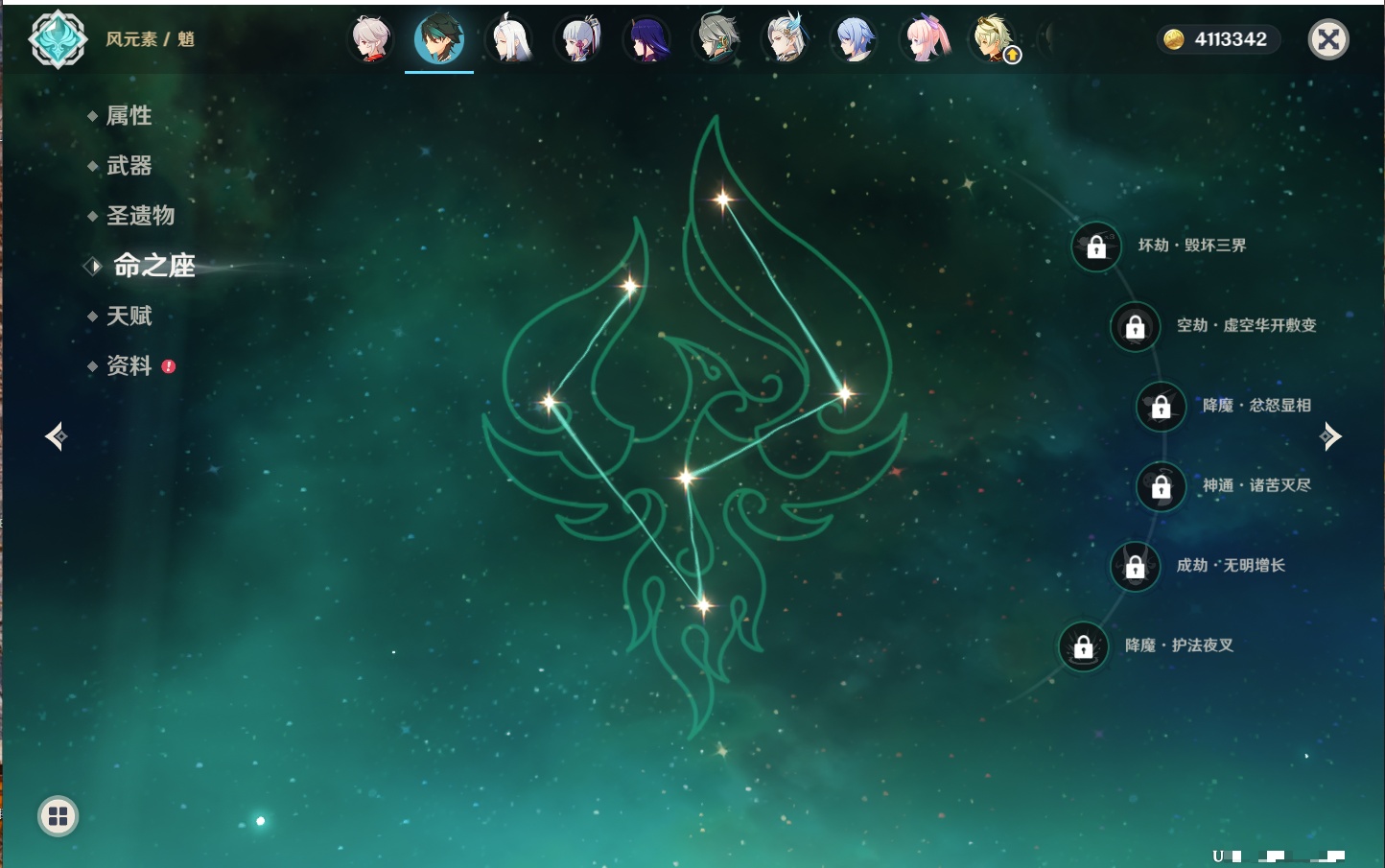Viewport: 1385px width, 868px height.
Task: Open the 圣遗物 artifacts tab
Action: 140,216
